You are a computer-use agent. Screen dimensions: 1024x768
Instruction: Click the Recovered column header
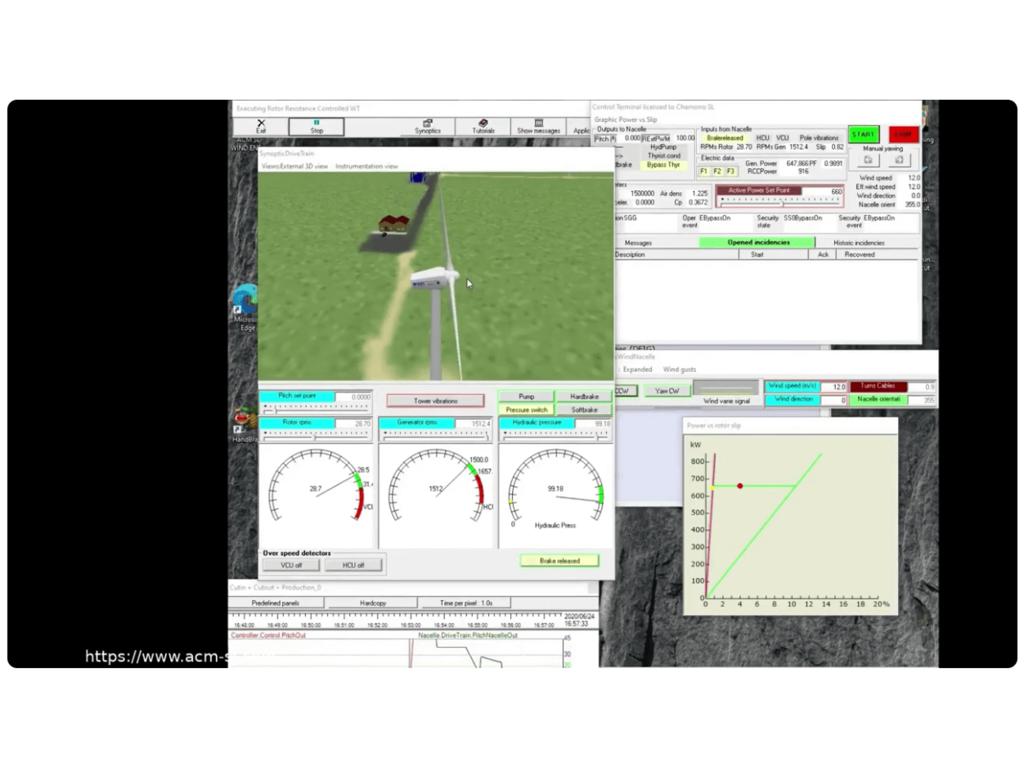coord(878,255)
